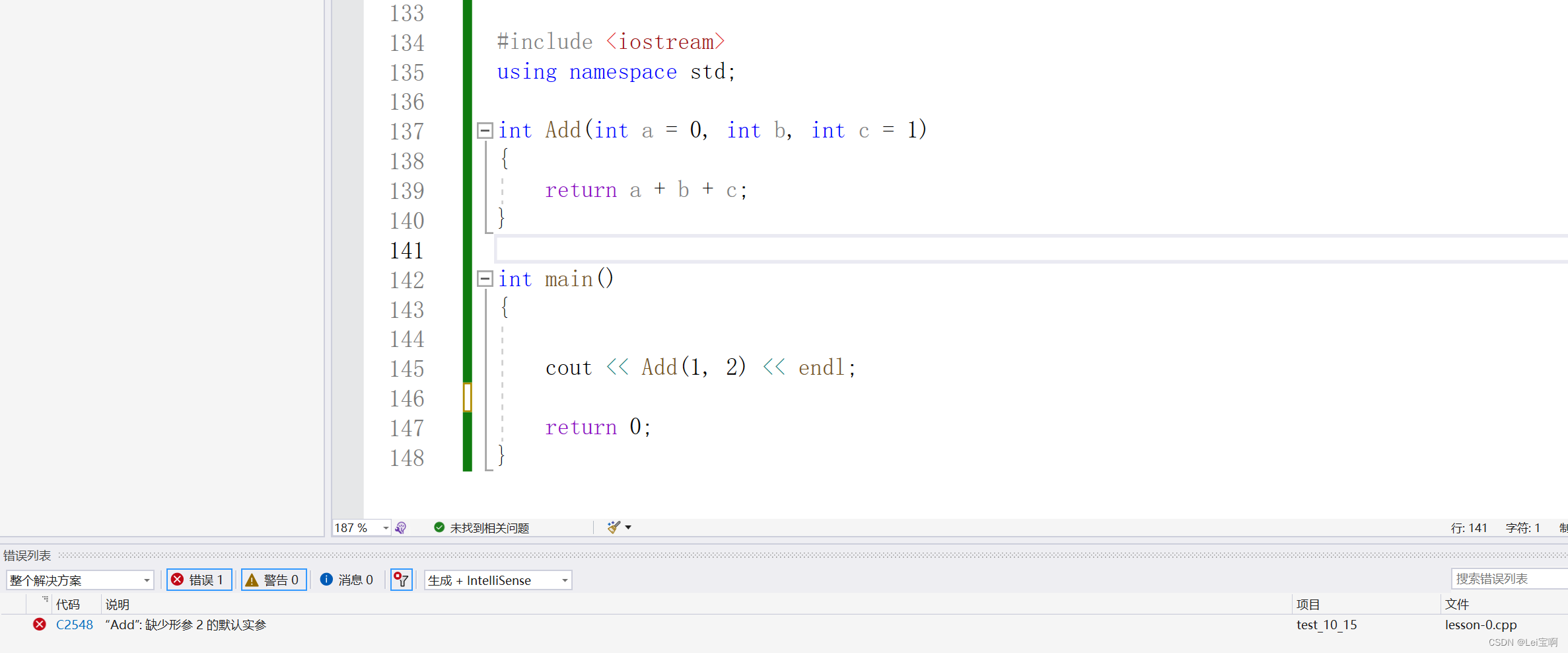This screenshot has height=653, width=1568.
Task: Click the red error icon next to C2548
Action: tap(40, 624)
